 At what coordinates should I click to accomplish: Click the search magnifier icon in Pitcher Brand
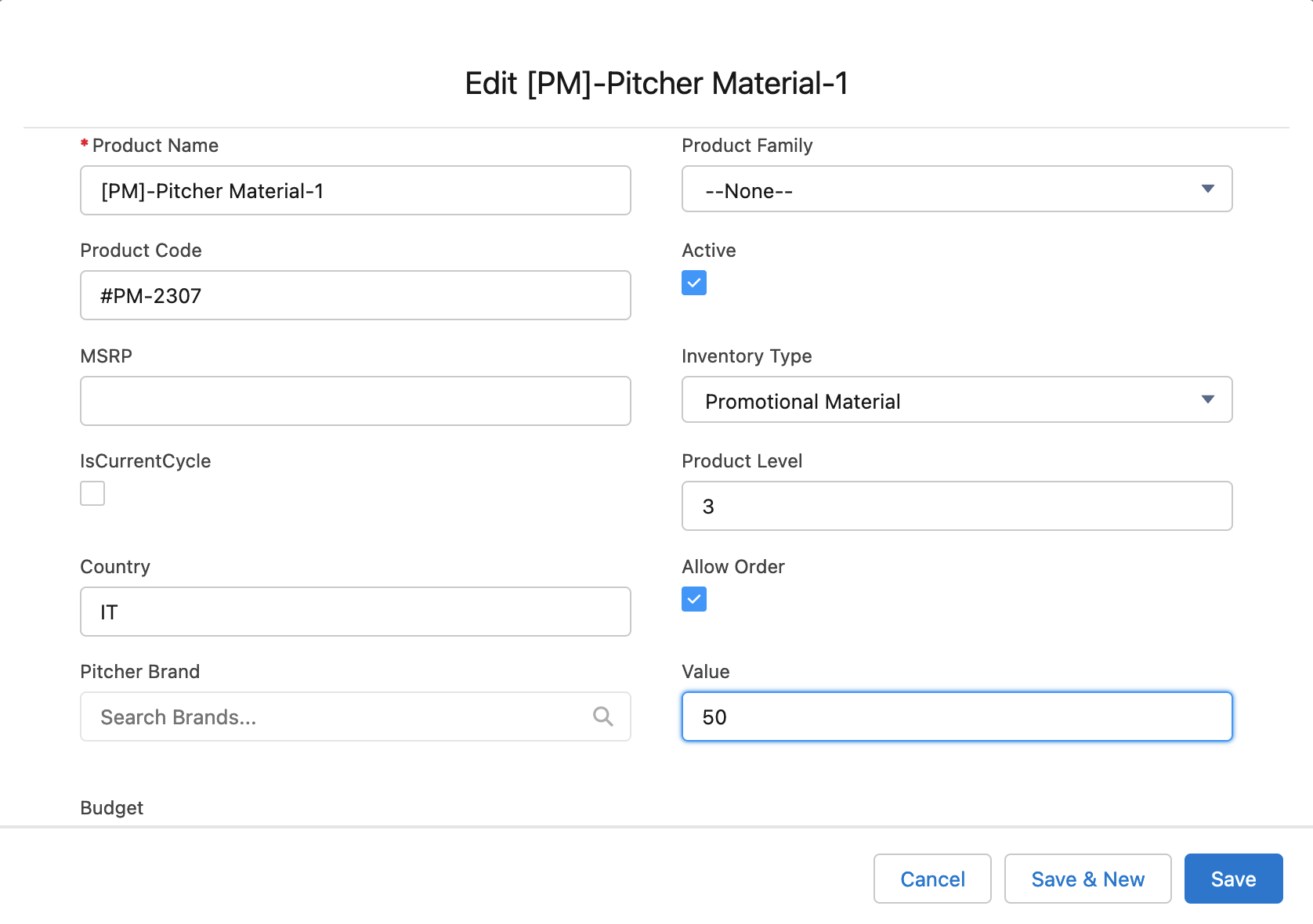click(602, 716)
